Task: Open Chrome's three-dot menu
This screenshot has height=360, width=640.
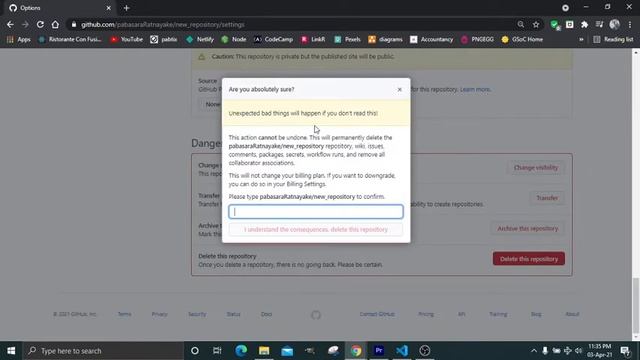Action: pyautogui.click(x=630, y=24)
